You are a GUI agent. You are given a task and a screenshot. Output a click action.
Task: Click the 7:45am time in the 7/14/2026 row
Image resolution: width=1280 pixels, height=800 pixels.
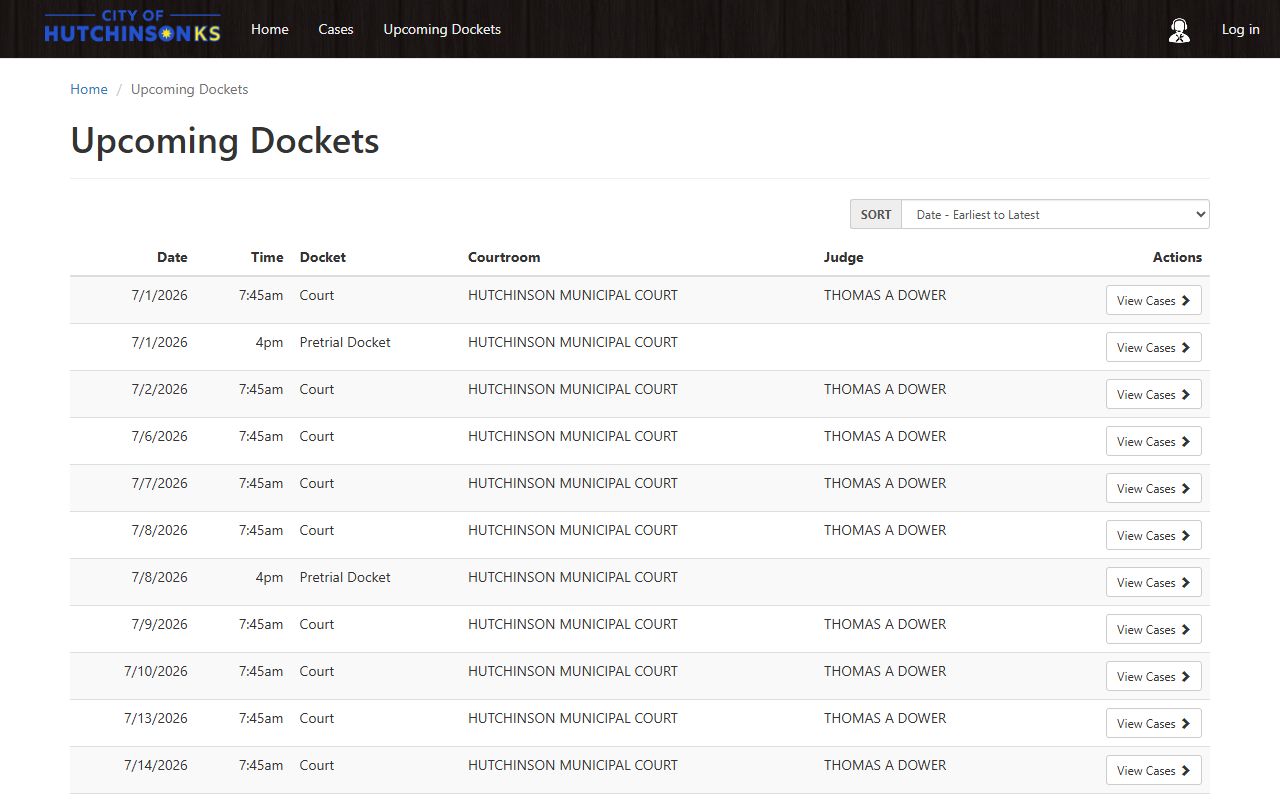click(x=261, y=765)
